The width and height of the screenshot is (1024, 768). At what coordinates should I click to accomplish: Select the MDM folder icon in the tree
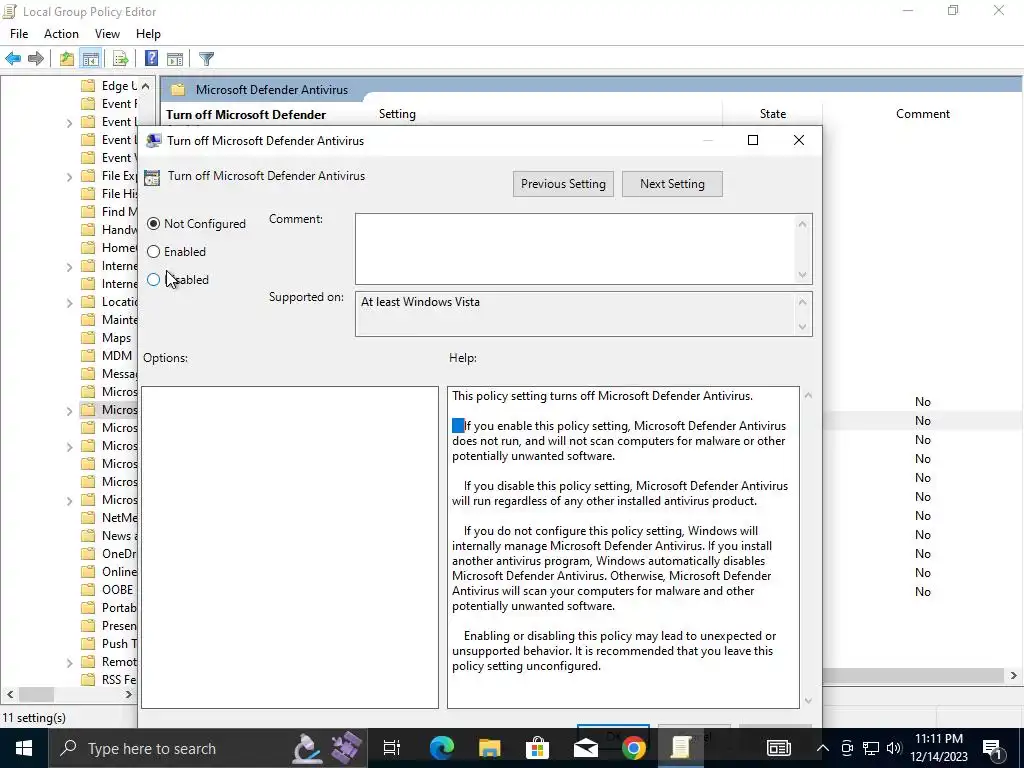coord(88,355)
